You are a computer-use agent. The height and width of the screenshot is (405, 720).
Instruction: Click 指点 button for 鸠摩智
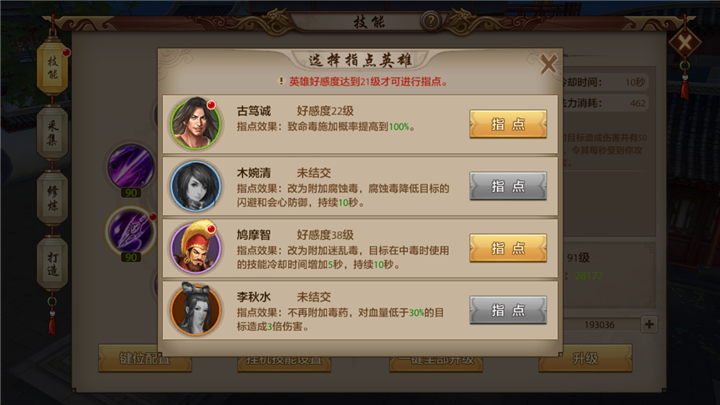click(x=508, y=248)
